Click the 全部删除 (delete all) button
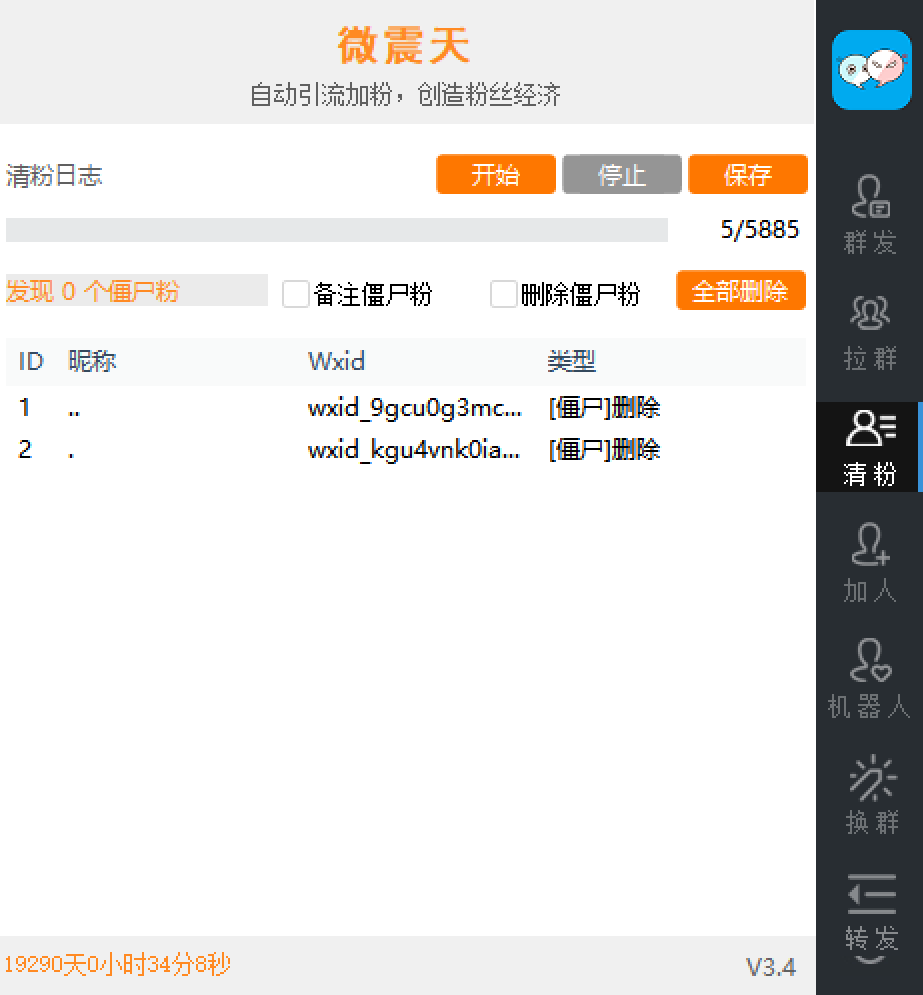Image resolution: width=923 pixels, height=995 pixels. tap(740, 291)
